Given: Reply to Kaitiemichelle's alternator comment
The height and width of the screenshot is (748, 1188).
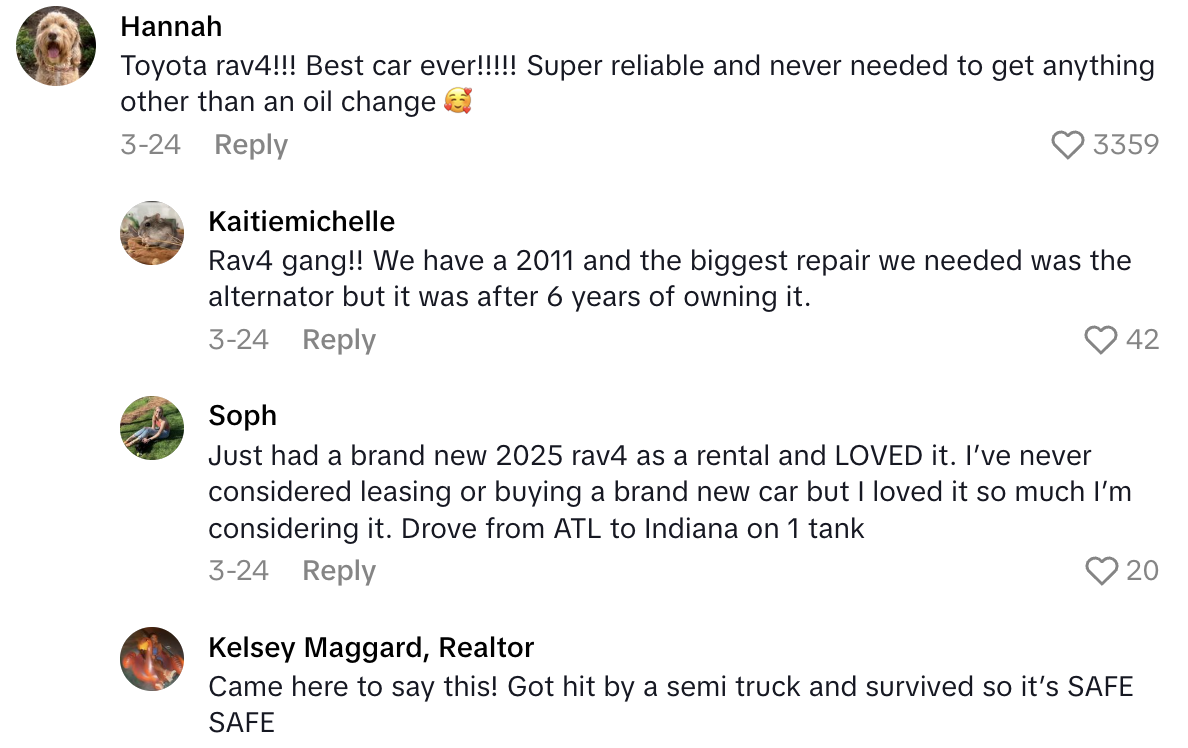Looking at the screenshot, I should point(339,340).
